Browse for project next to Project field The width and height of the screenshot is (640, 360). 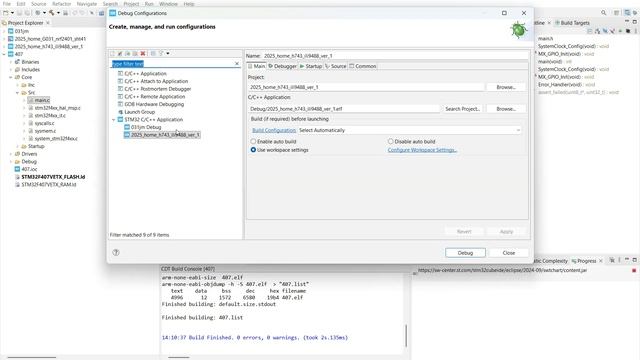tap(506, 87)
